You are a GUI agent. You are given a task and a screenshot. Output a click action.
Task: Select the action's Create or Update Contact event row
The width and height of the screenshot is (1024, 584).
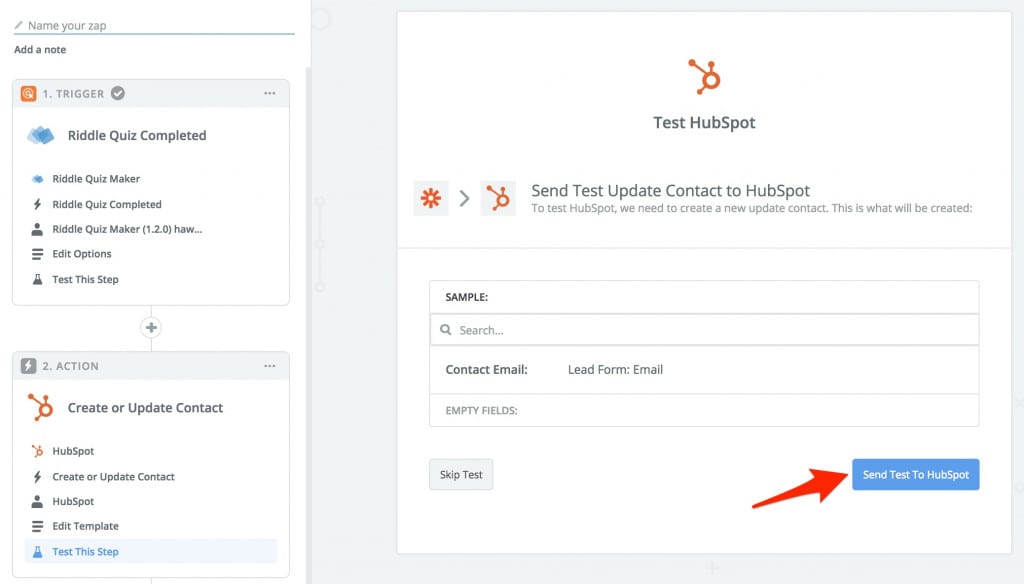151,477
